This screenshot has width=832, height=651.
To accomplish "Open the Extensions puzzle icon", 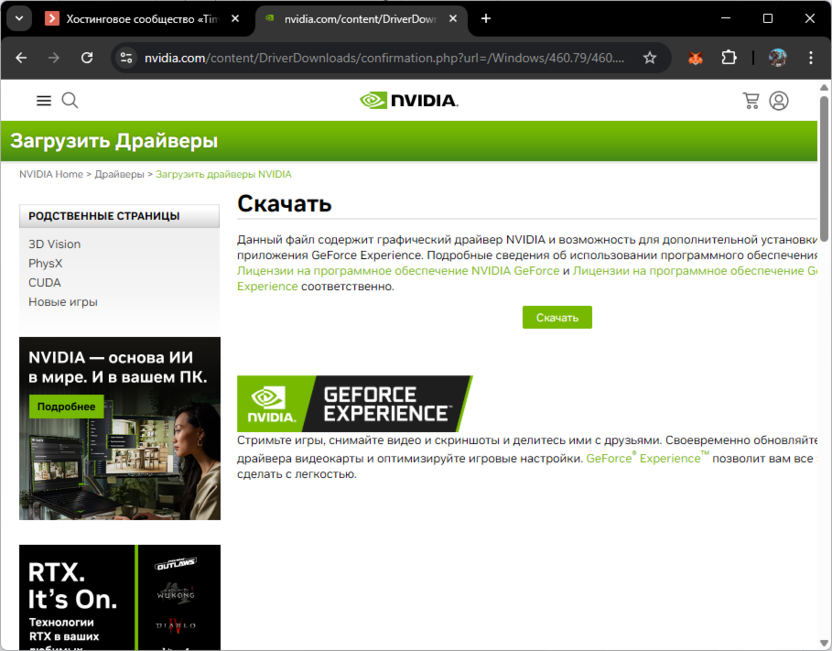I will [729, 57].
